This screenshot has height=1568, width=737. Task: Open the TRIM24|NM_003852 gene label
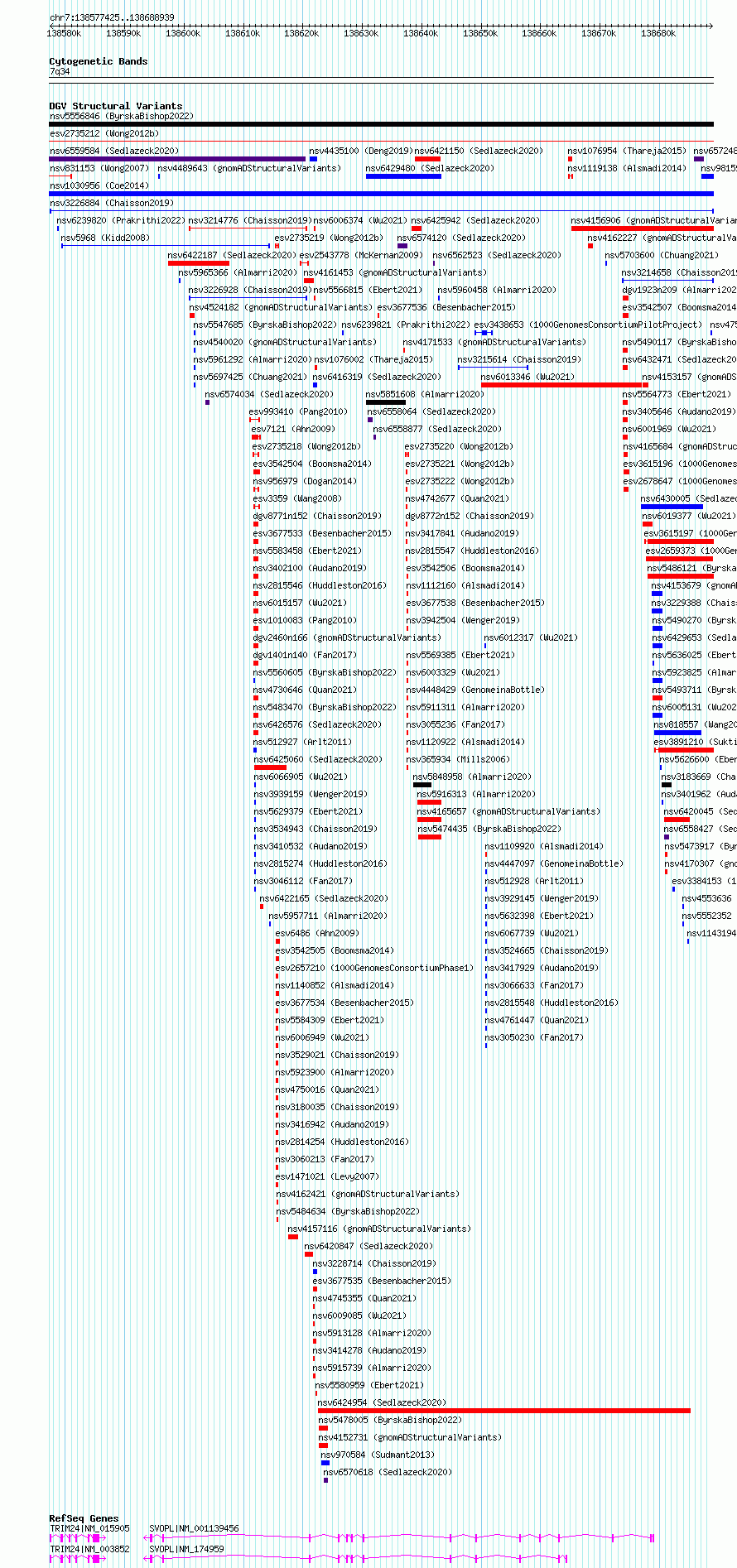pos(89,1549)
